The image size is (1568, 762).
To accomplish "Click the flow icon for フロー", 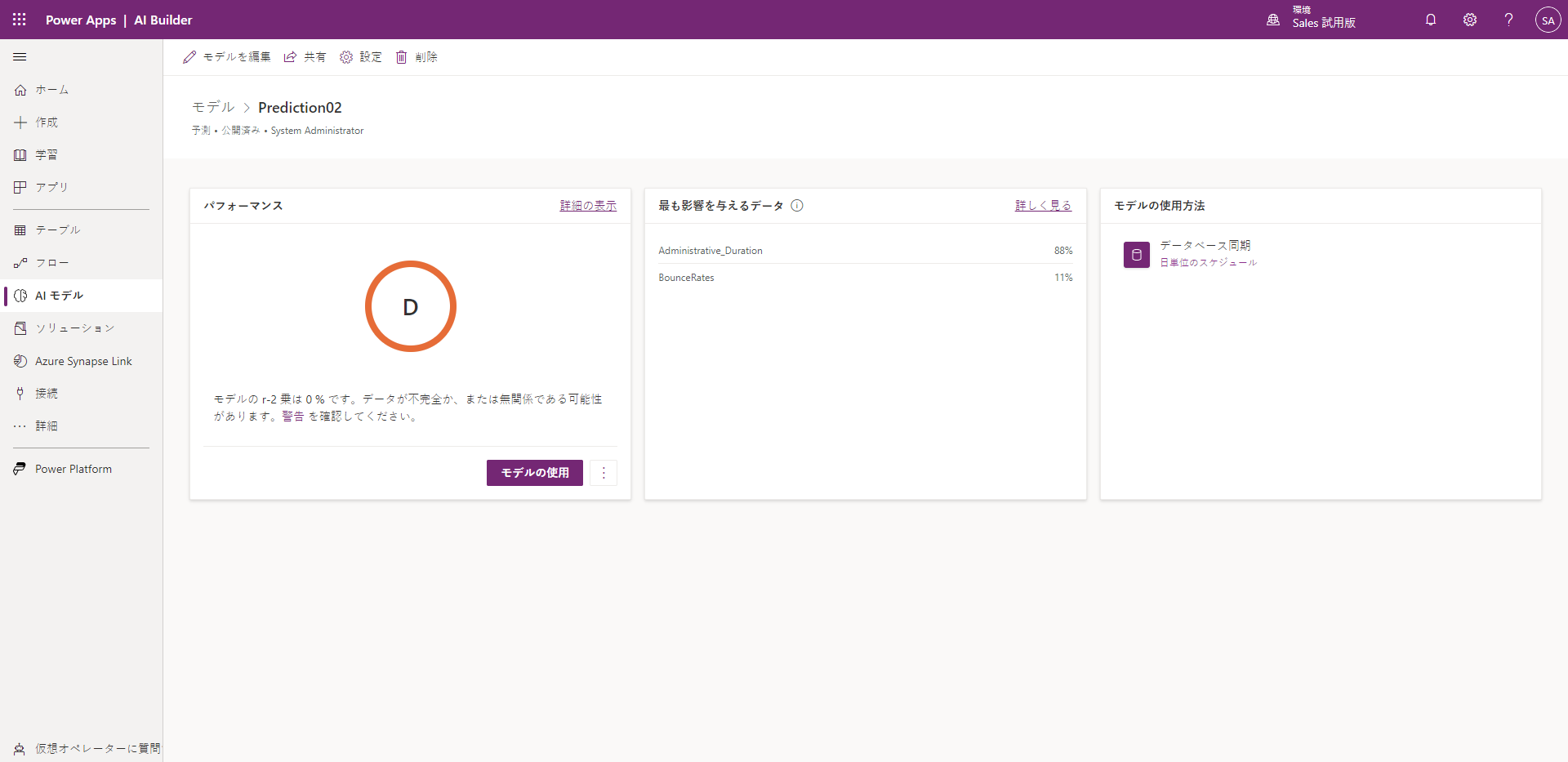I will (20, 263).
